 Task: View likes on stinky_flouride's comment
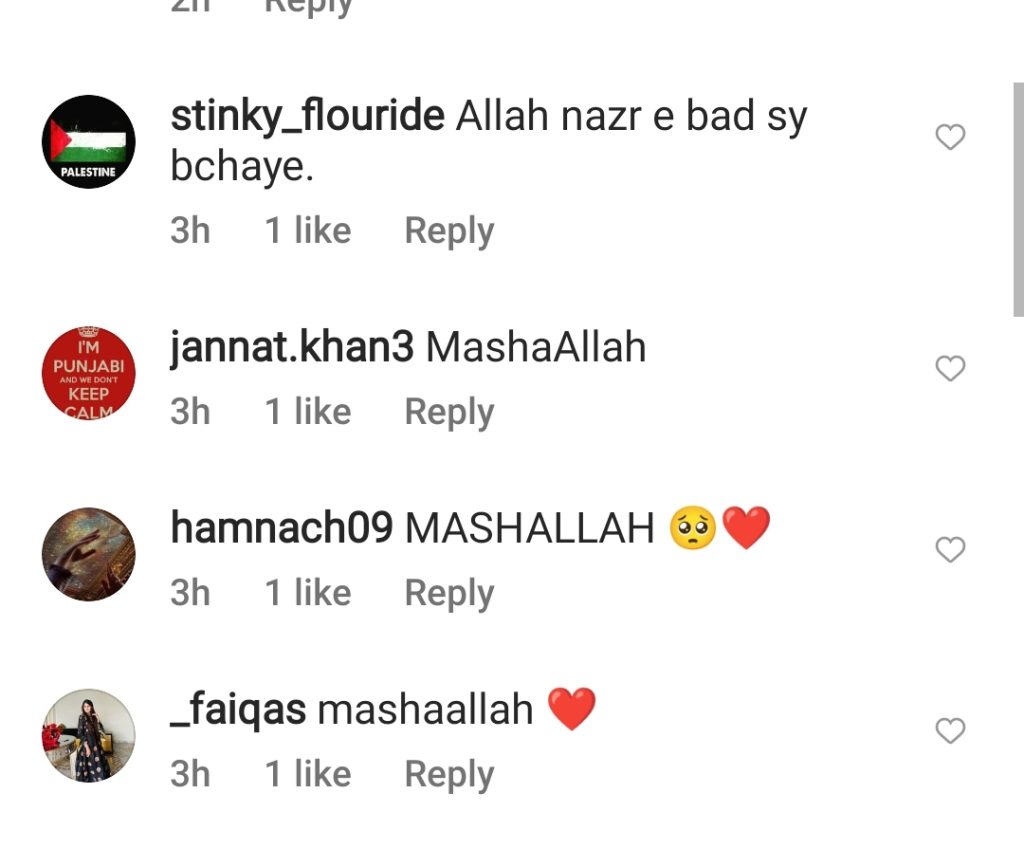(x=308, y=231)
